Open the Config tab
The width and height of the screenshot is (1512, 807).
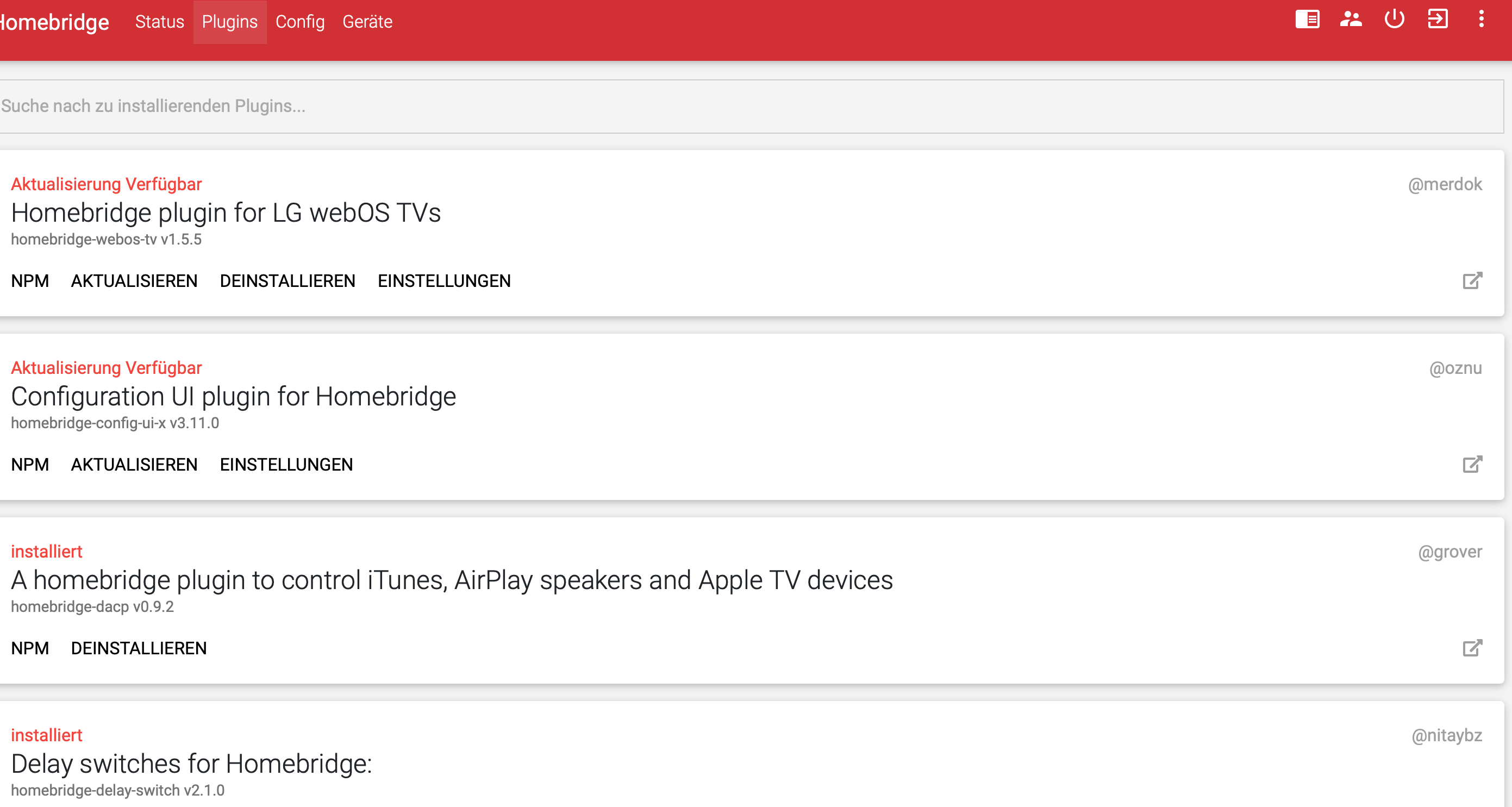pyautogui.click(x=300, y=22)
